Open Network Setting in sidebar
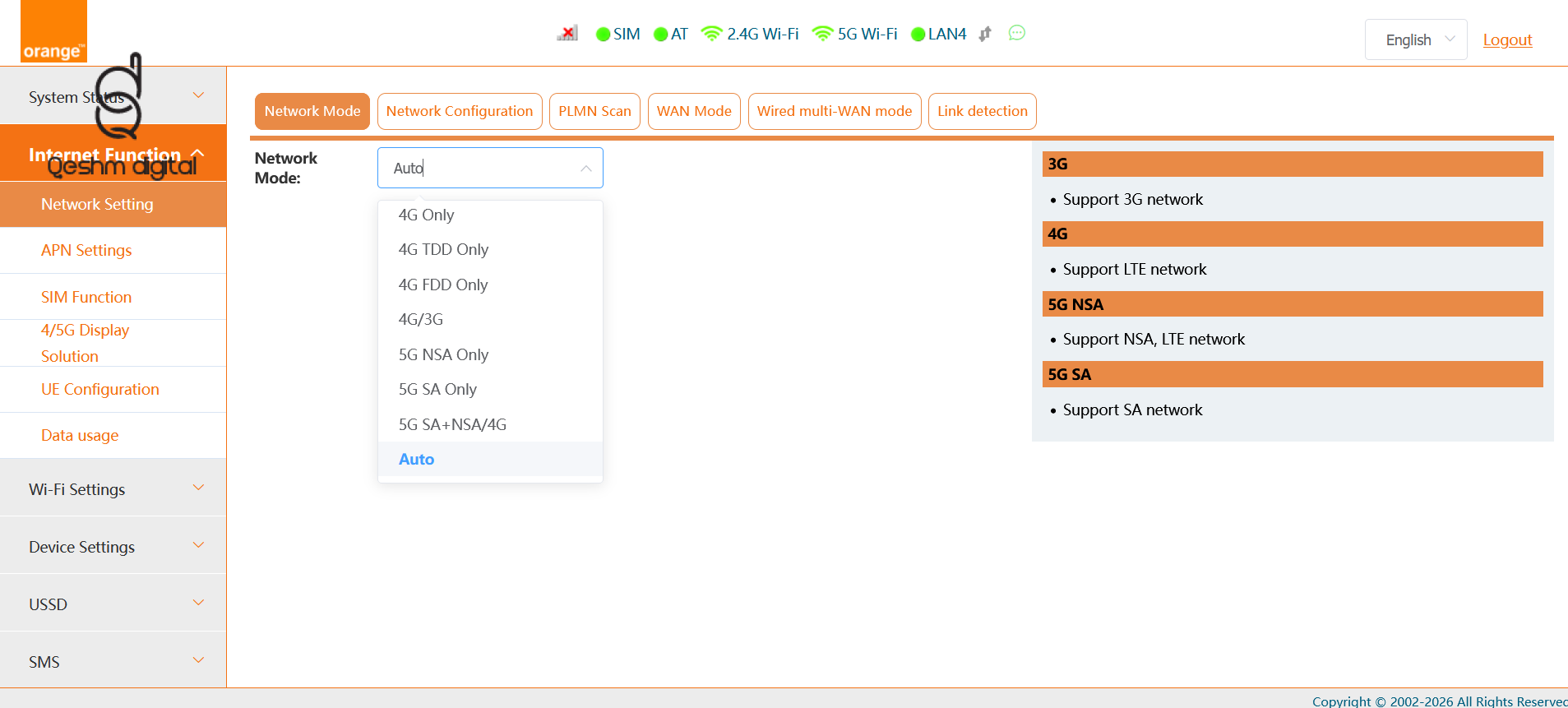 pos(113,204)
